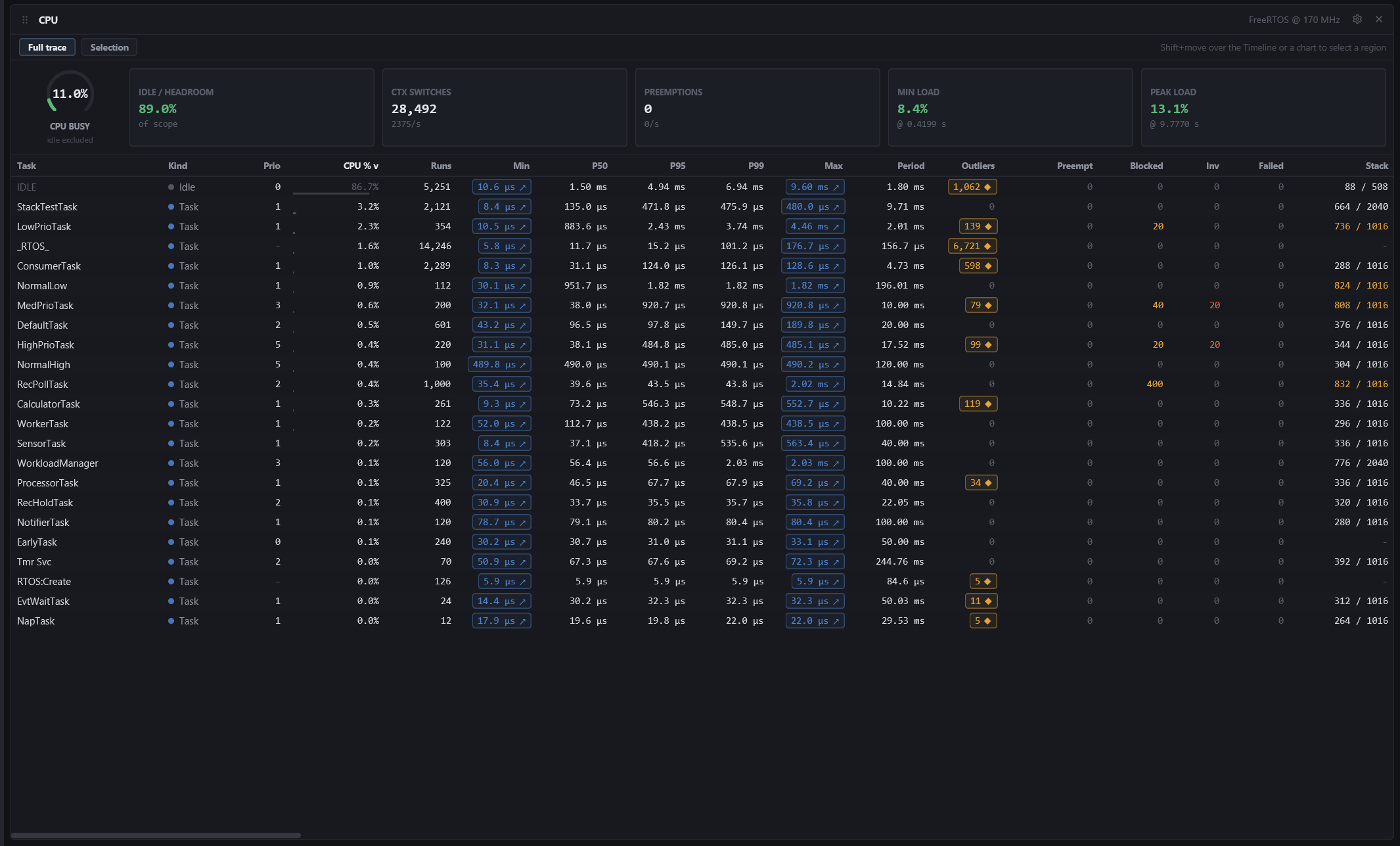
Task: Sort by the Task column header
Action: 26,166
